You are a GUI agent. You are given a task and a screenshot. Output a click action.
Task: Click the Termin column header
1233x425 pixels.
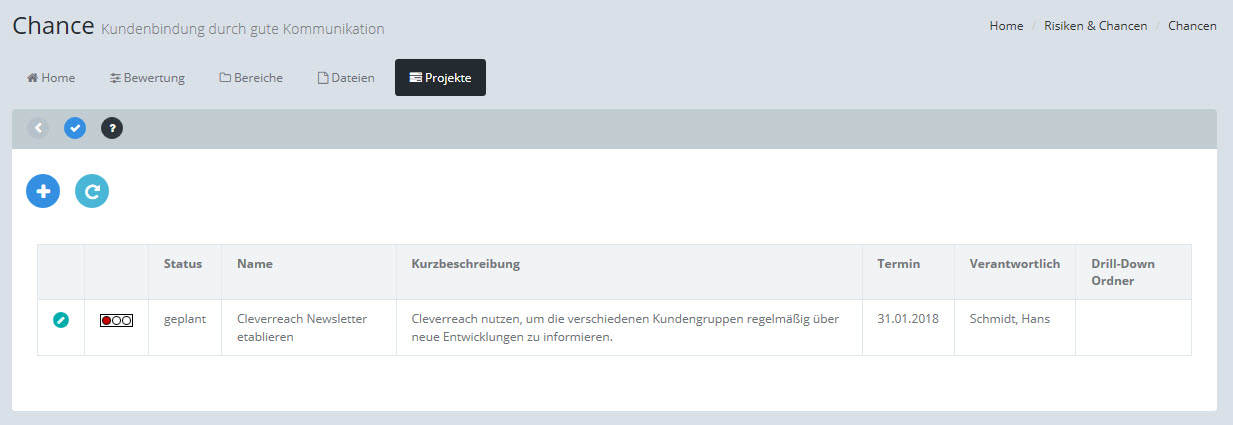click(x=898, y=264)
